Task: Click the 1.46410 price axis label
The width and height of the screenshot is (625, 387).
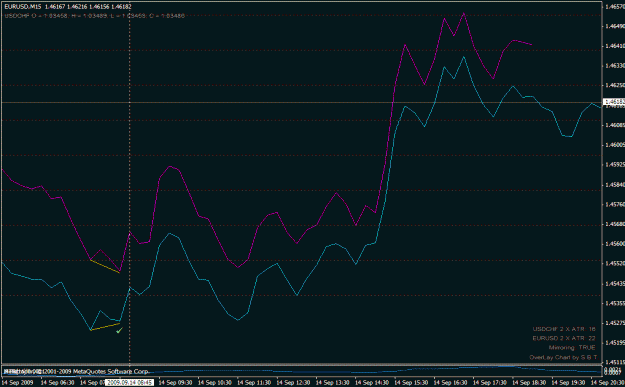Action: click(615, 46)
